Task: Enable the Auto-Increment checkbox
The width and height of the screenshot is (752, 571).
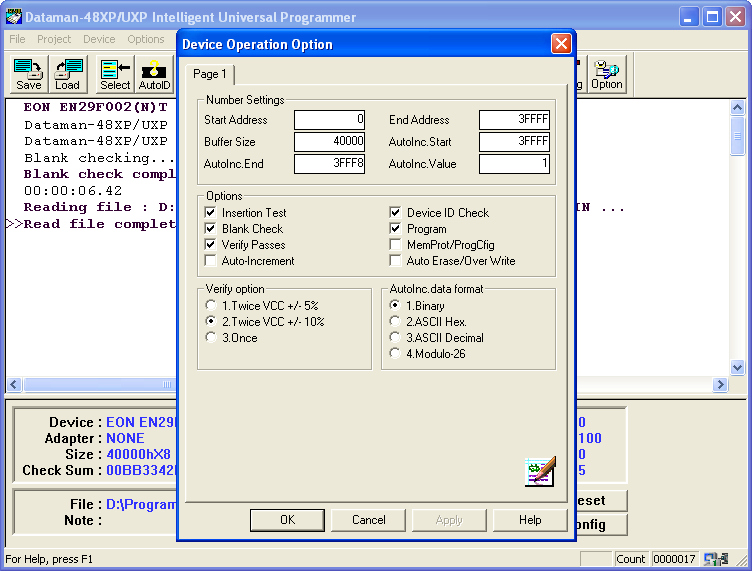Action: [x=210, y=261]
